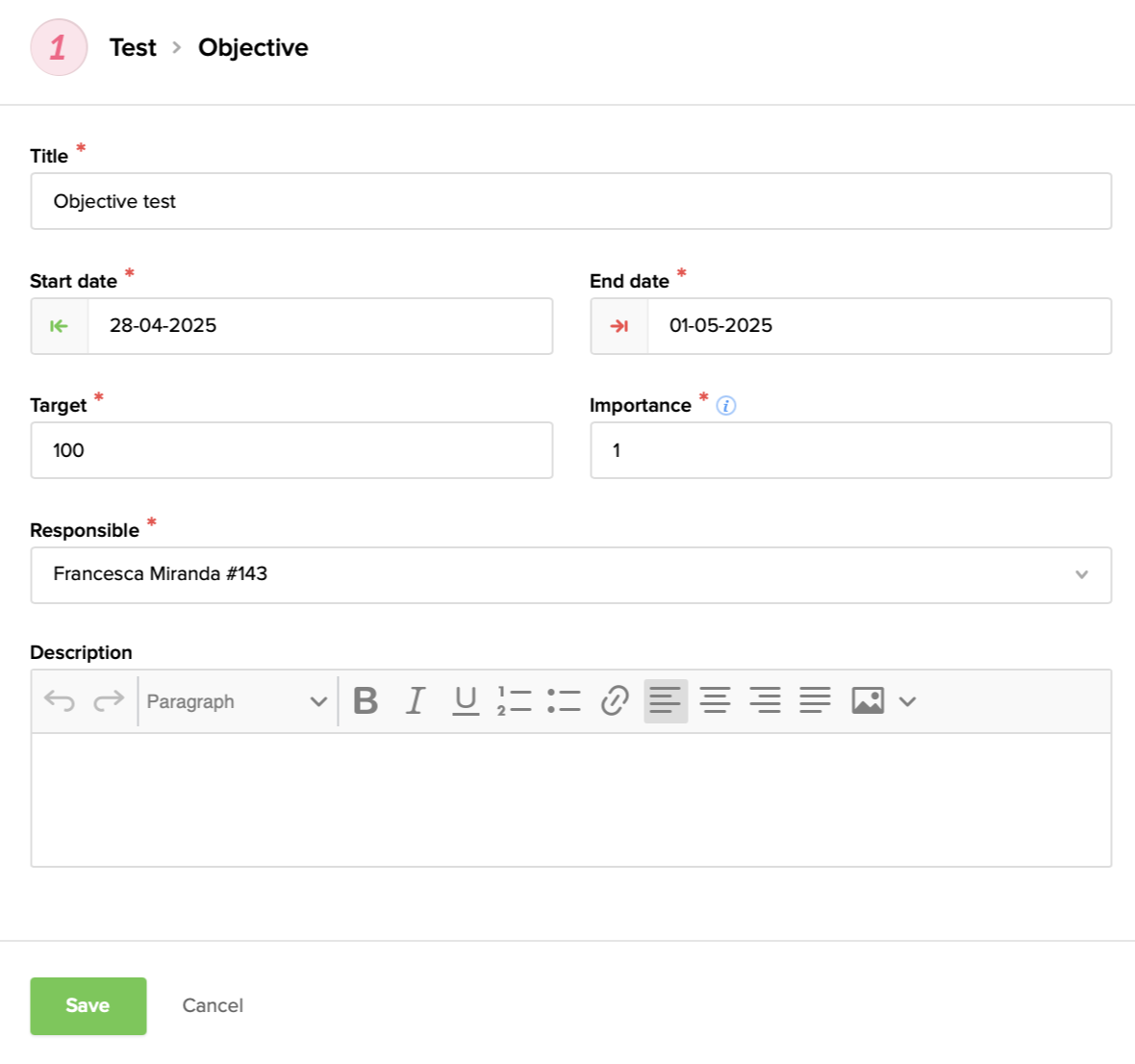Click the redo arrow in editor
The height and width of the screenshot is (1064, 1135).
(x=109, y=701)
